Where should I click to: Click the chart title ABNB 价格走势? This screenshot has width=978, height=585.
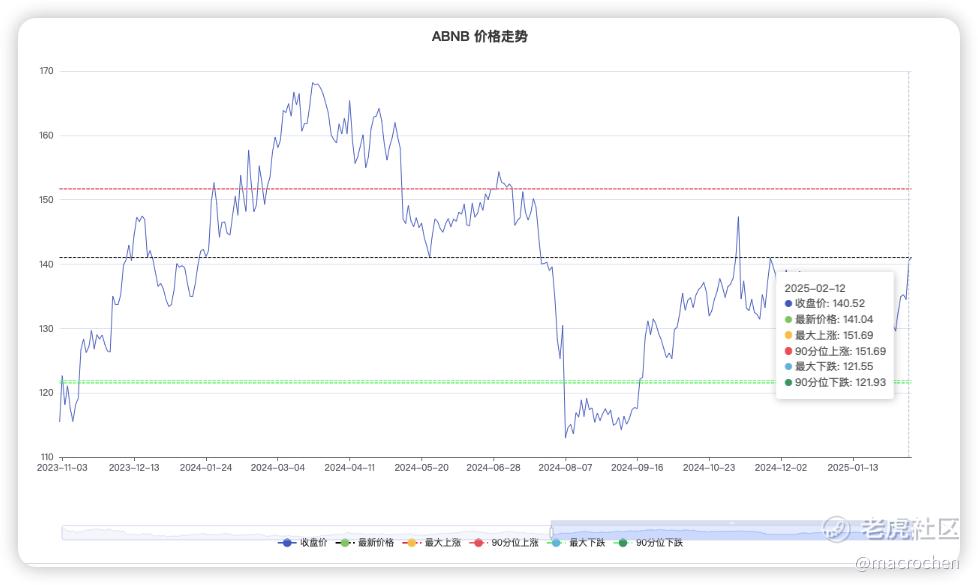click(x=480, y=36)
